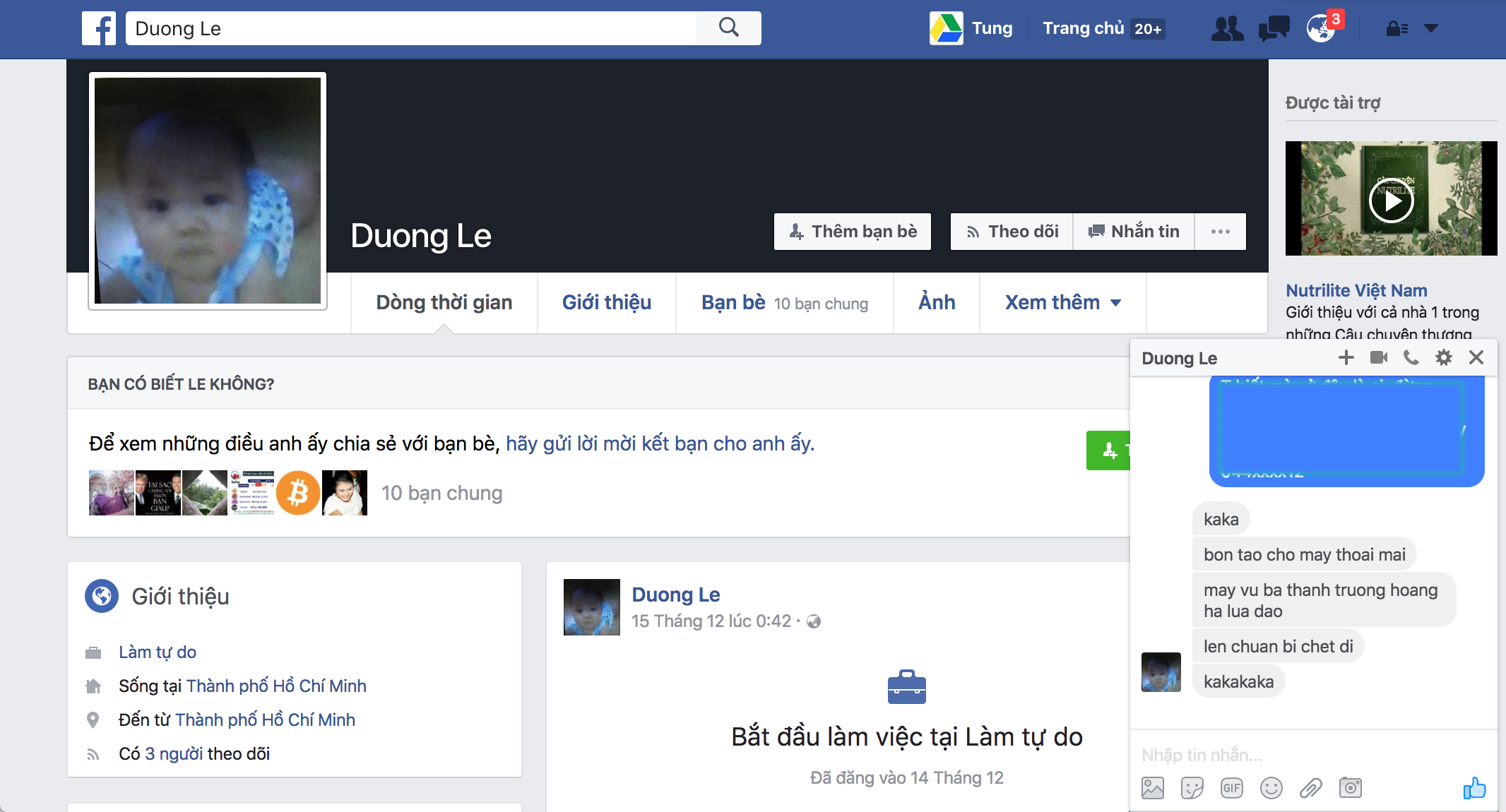Start video call in chat window
The image size is (1506, 812).
1378,357
